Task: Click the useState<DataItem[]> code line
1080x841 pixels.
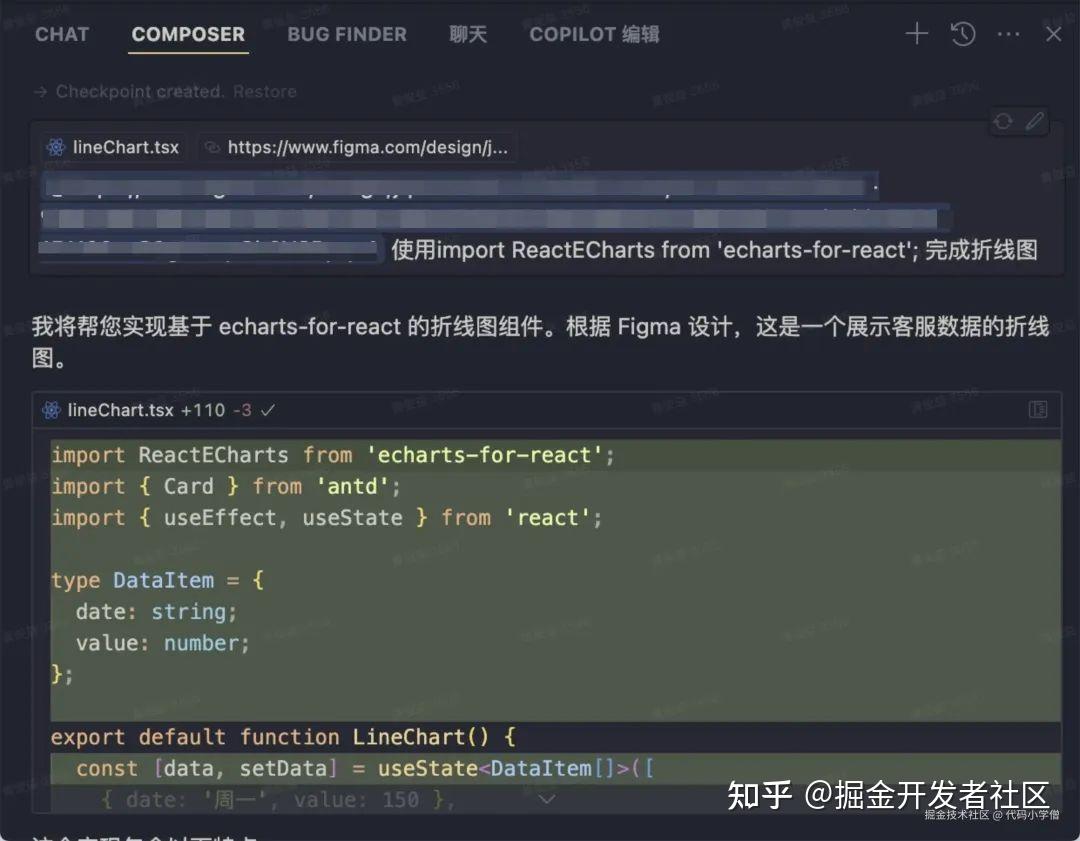Action: tap(365, 768)
